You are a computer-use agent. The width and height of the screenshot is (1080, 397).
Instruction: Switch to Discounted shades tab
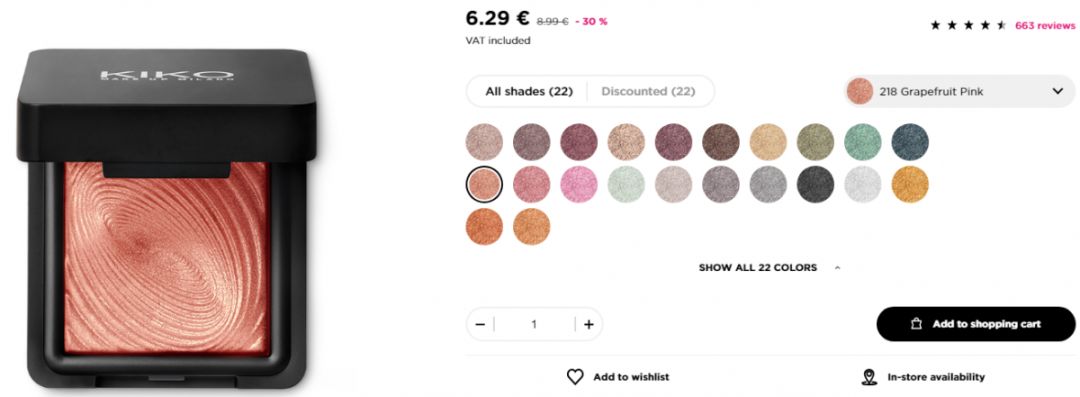tap(648, 92)
